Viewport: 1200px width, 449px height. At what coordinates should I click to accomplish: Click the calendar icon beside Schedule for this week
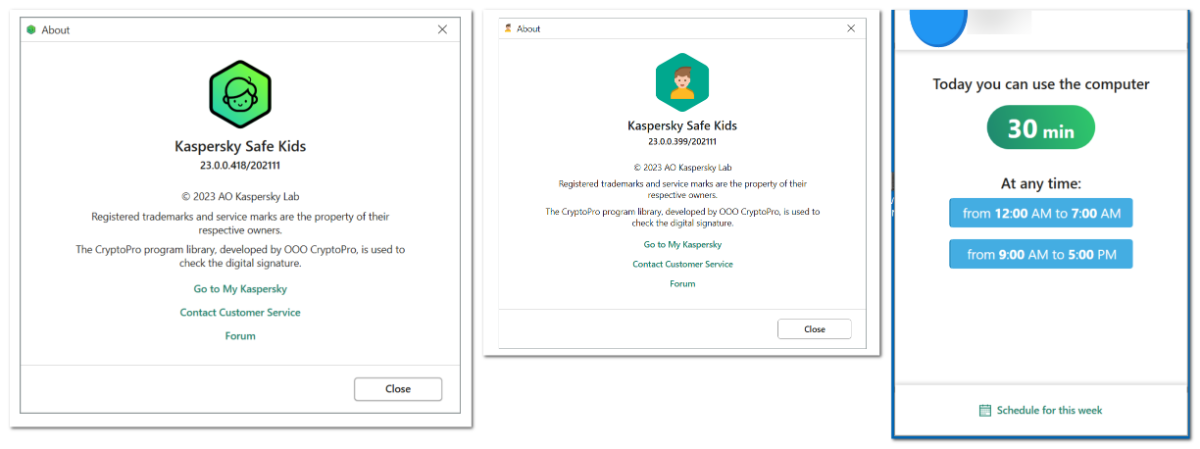984,410
